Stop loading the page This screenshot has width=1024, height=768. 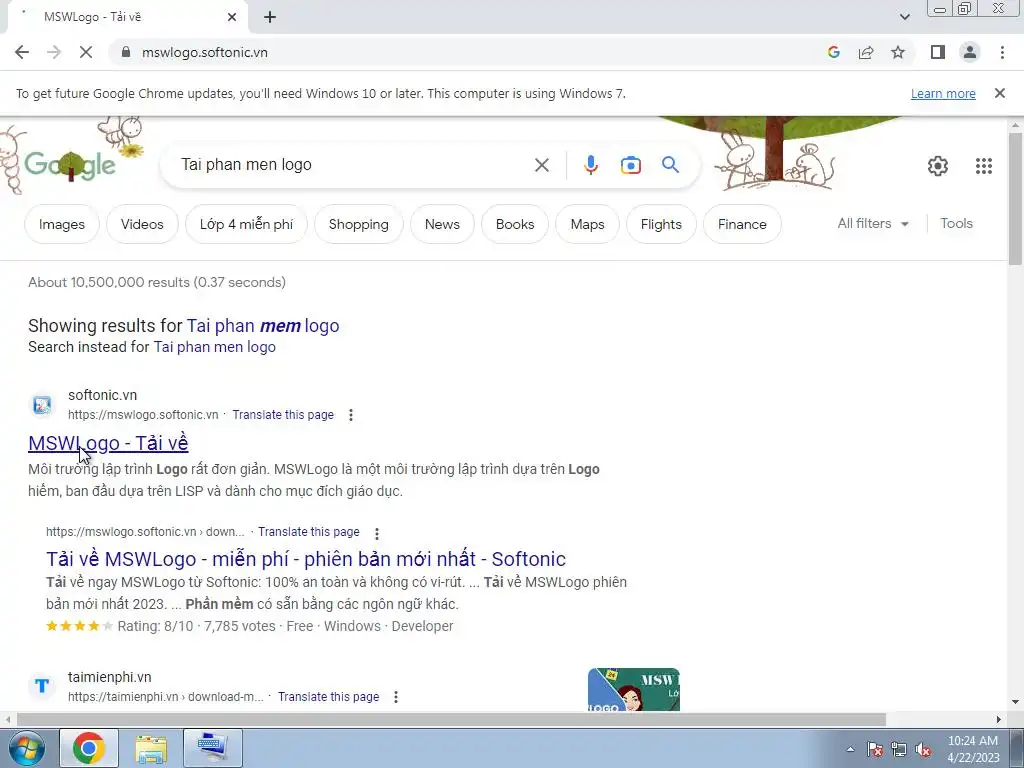tap(86, 52)
